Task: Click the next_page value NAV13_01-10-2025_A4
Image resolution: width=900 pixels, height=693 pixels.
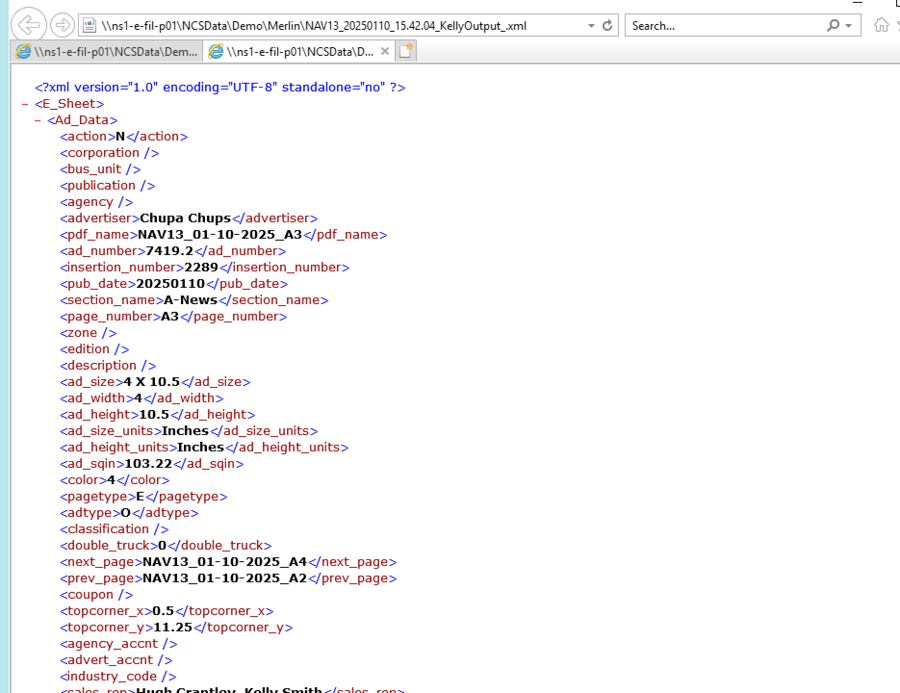Action: pos(225,562)
